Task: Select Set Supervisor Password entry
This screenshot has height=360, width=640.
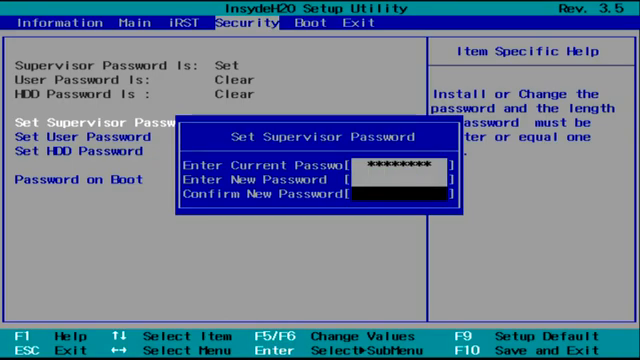Action: pos(95,122)
